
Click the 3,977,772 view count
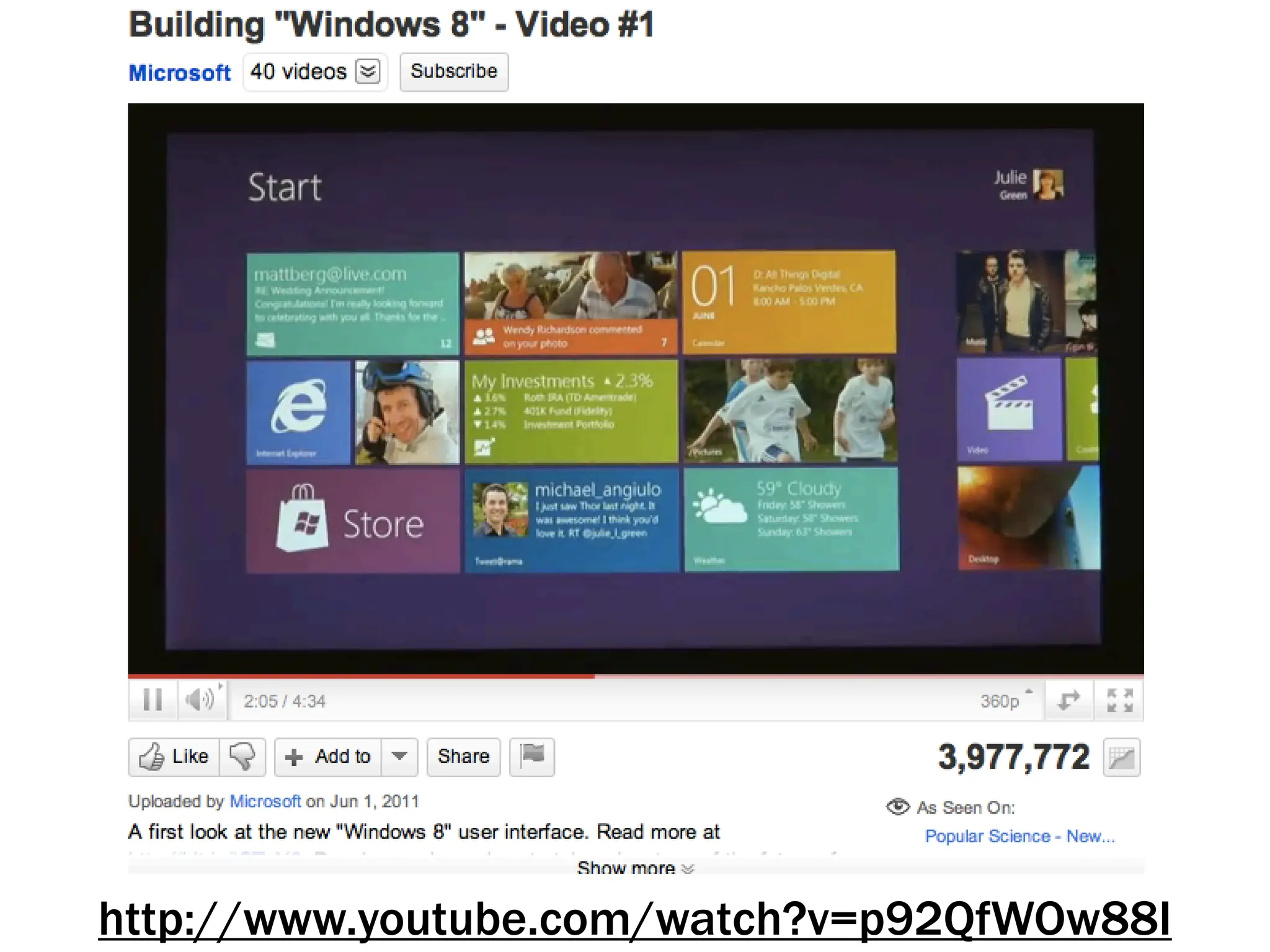point(1014,757)
